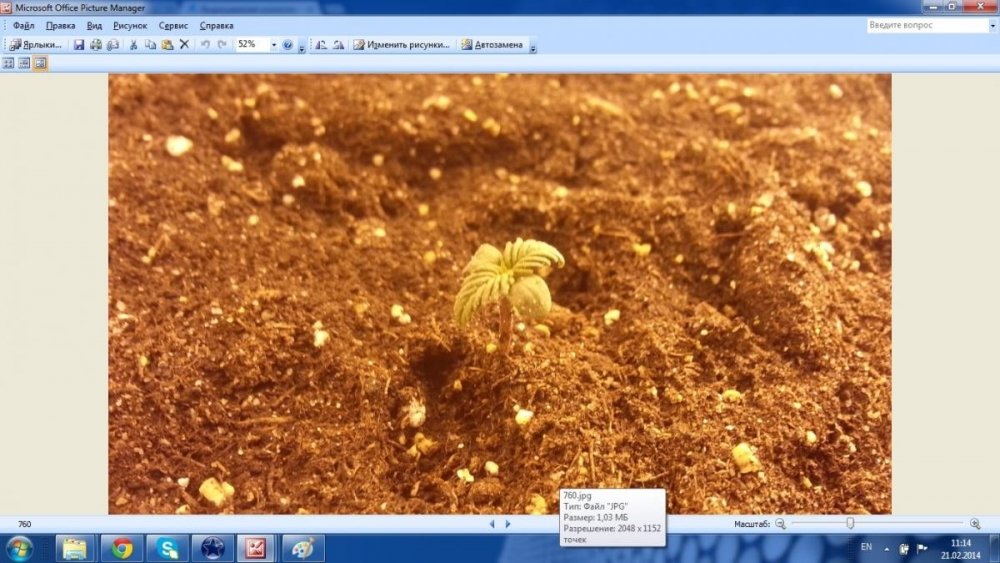
Task: Click the Paste clipboard icon
Action: pyautogui.click(x=167, y=45)
